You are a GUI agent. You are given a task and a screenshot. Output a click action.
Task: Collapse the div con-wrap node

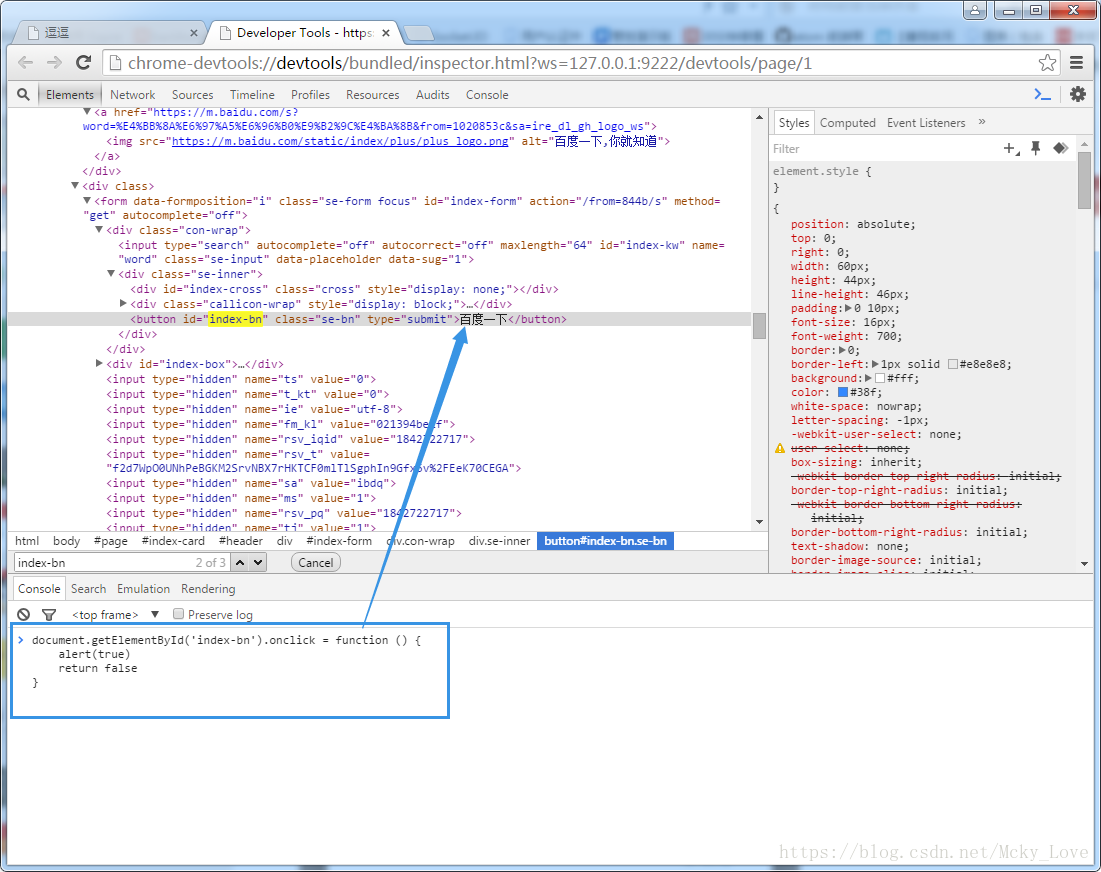[99, 230]
